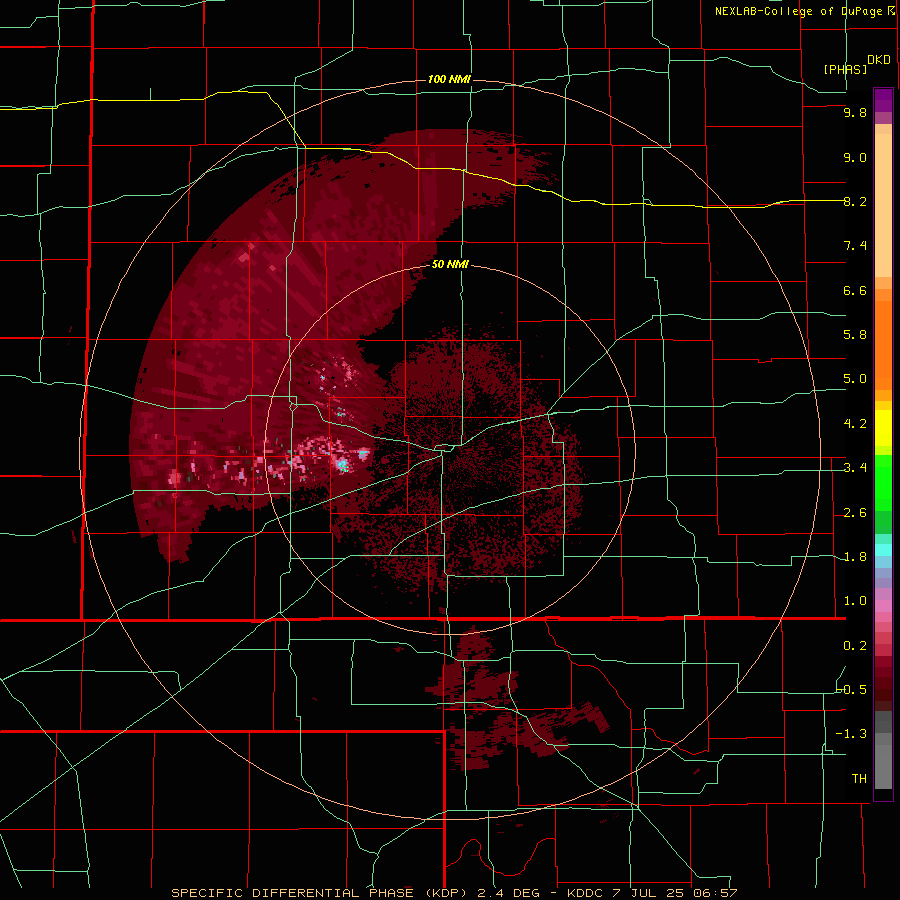Click the 9.0 scale value
The height and width of the screenshot is (900, 900).
(x=855, y=158)
